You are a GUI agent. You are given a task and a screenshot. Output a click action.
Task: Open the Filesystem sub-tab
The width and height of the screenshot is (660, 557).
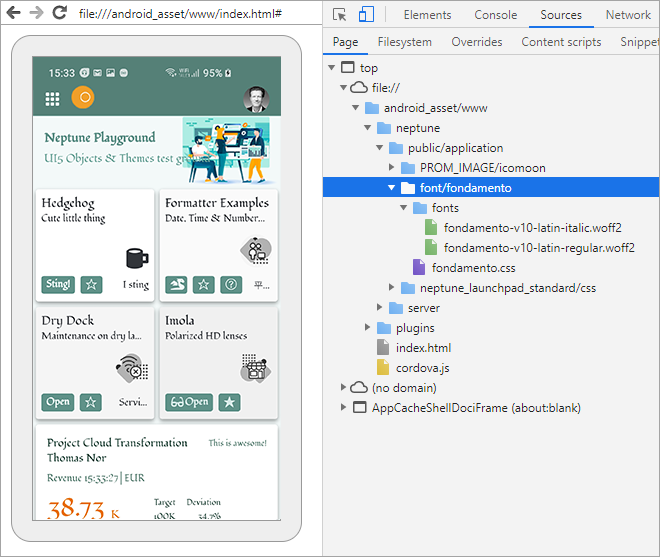405,42
